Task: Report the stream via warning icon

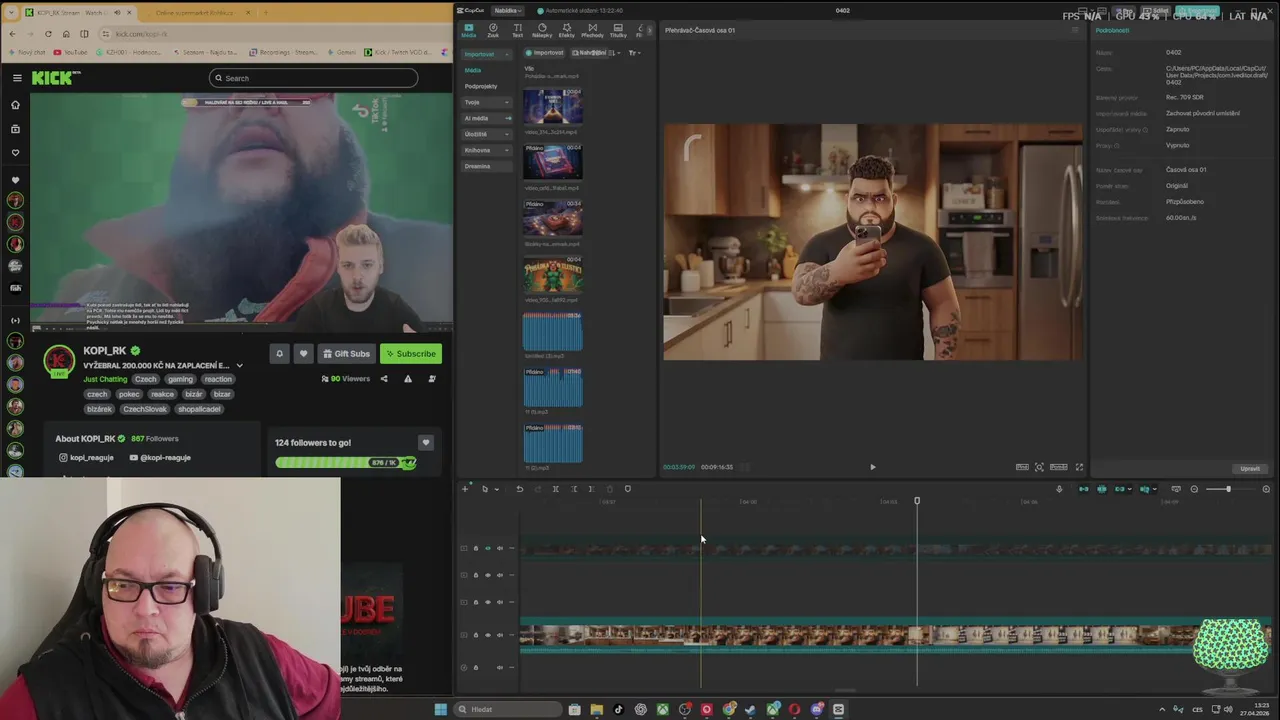Action: click(408, 379)
